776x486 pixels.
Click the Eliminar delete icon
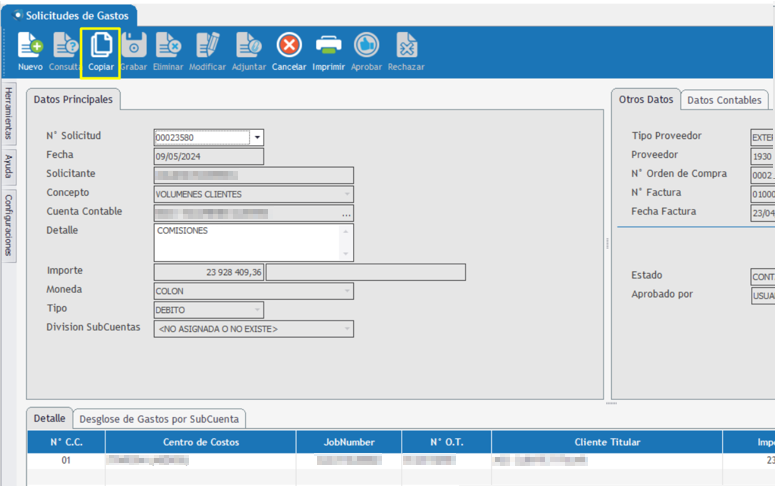168,46
